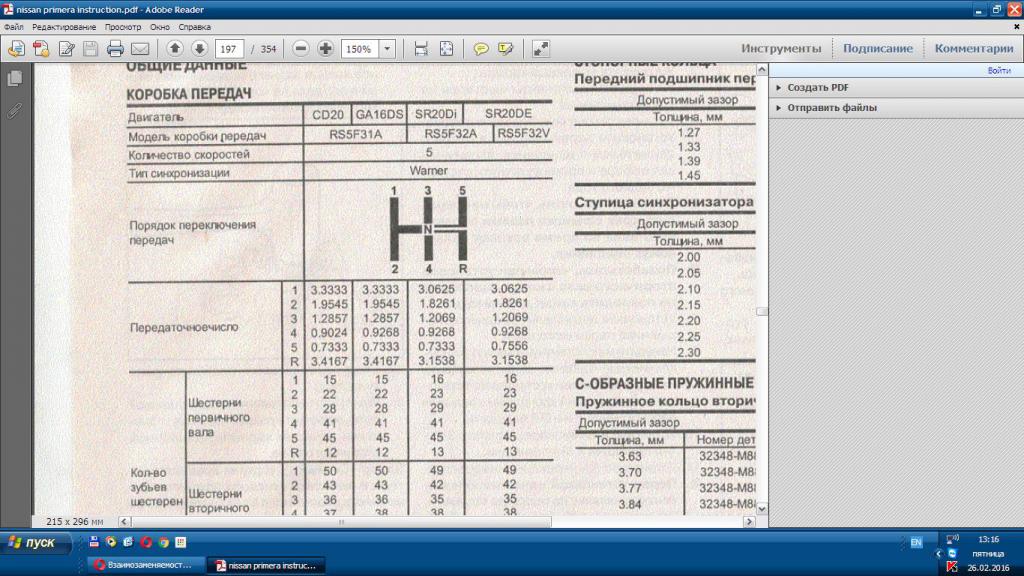Switch to the Инструменты pane

coord(781,48)
